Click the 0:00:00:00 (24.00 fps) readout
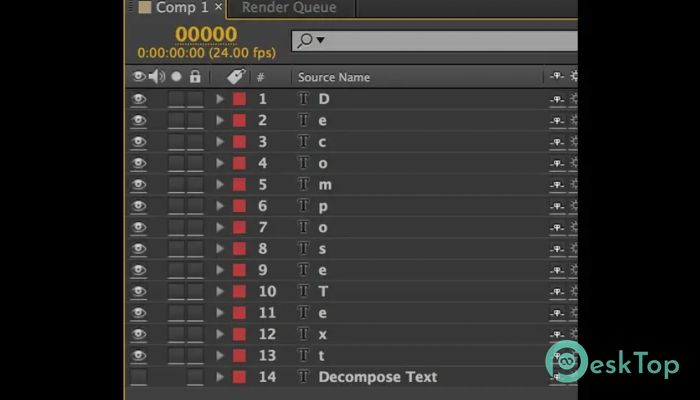 coord(206,53)
